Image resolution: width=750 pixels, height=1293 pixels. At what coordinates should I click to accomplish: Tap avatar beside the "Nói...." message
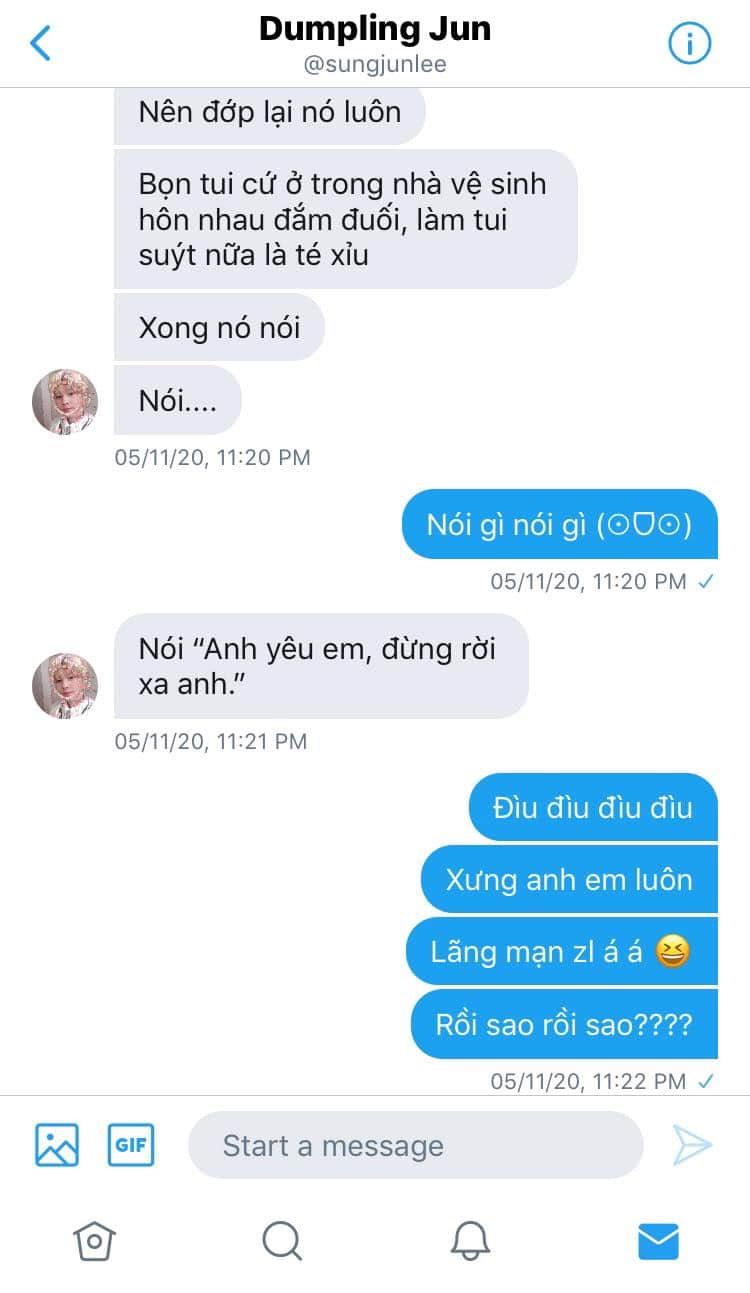click(x=65, y=401)
